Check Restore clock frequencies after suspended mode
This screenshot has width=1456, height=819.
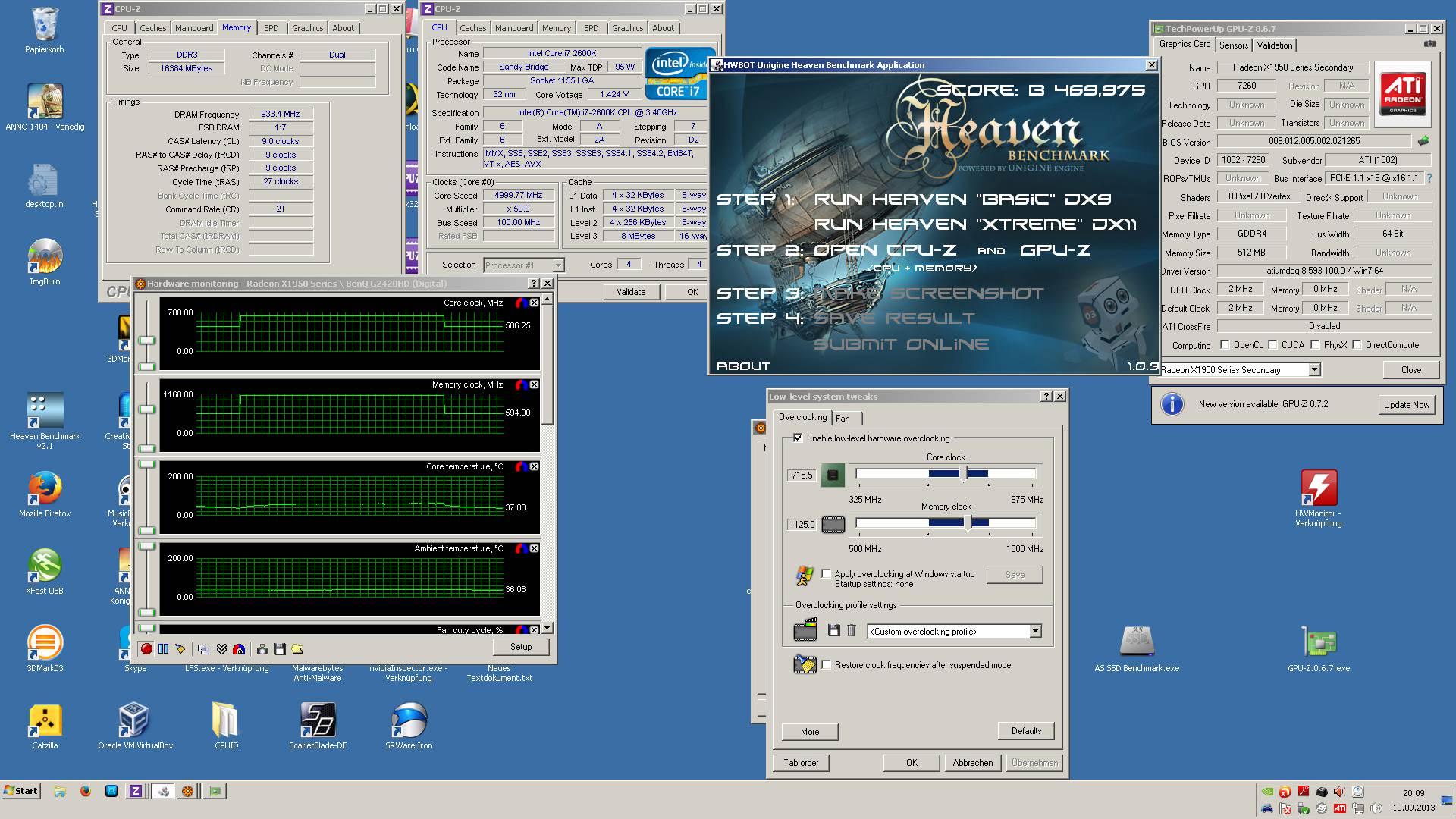(827, 665)
